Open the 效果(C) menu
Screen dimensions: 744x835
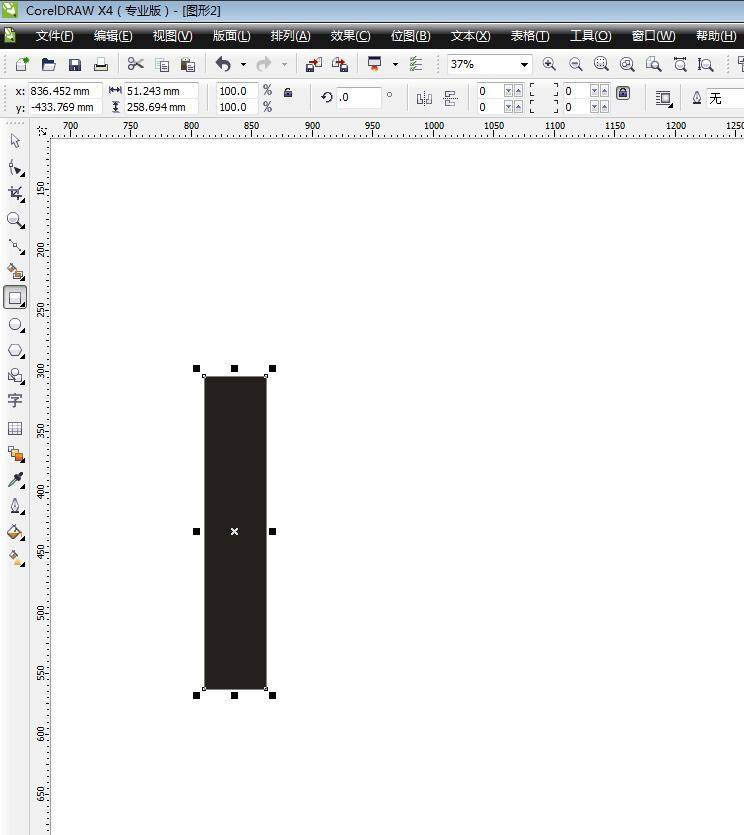point(350,36)
